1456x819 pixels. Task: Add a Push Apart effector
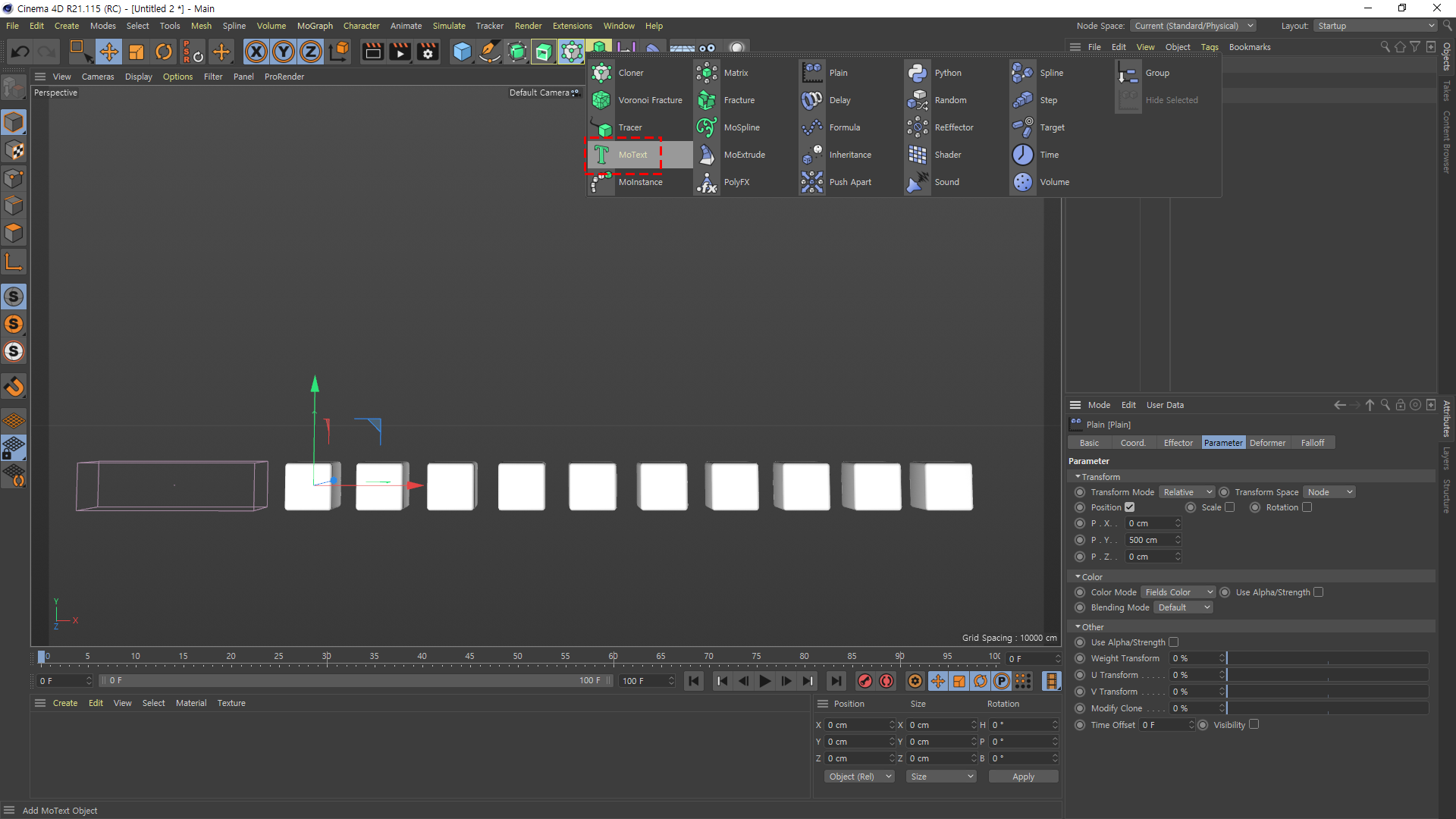coord(849,182)
